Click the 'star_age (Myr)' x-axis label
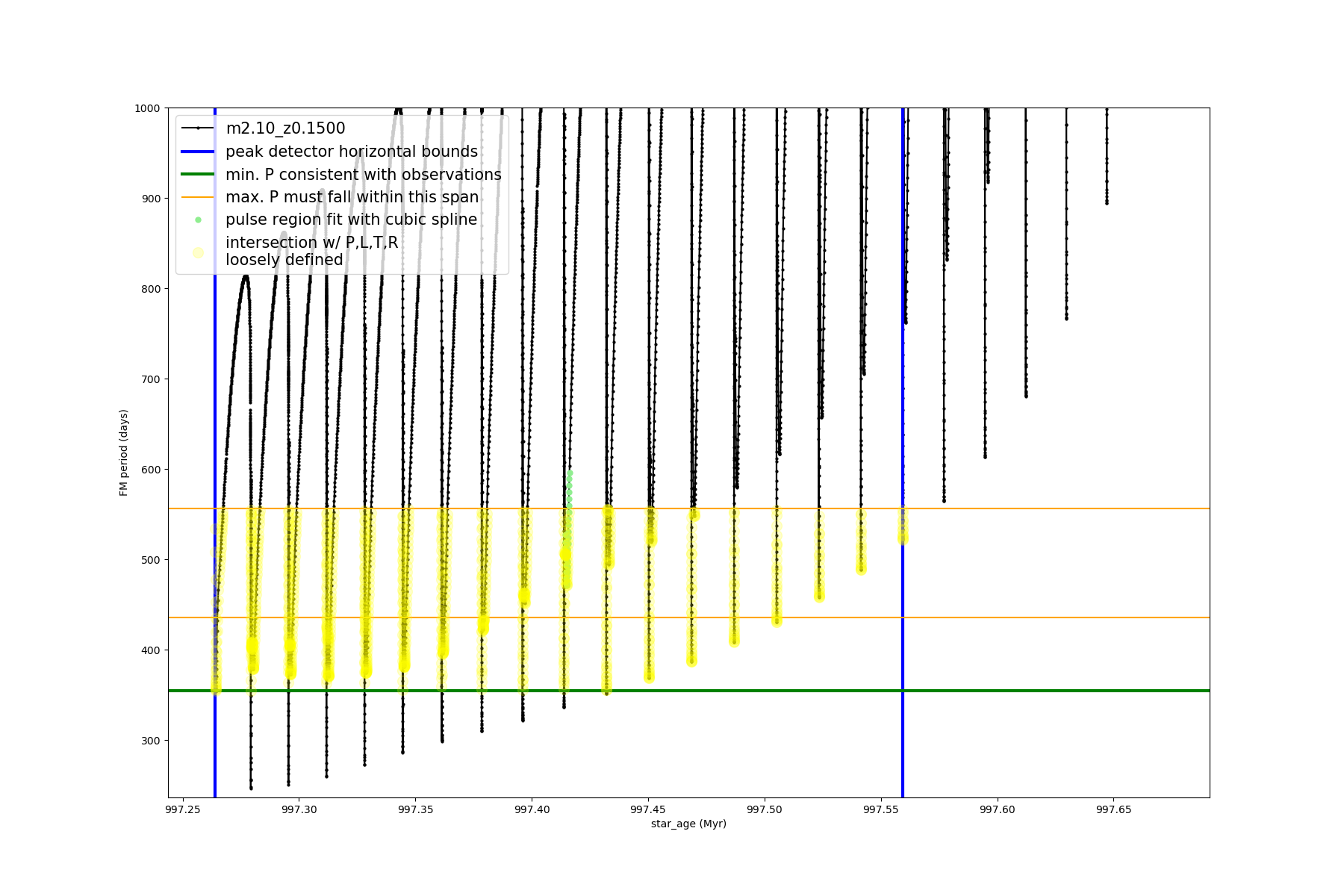Viewport: 1344px width, 896px height. tap(688, 824)
